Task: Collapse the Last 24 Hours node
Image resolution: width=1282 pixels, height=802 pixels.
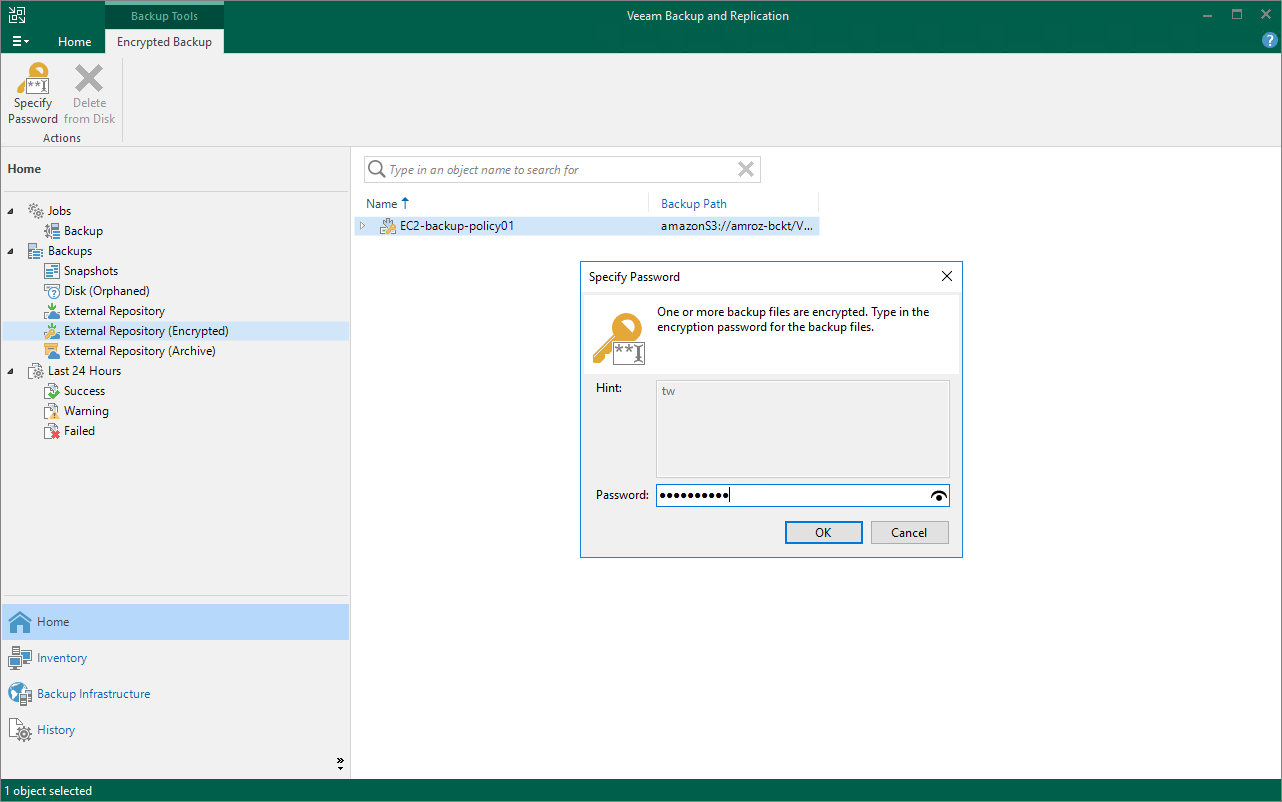Action: (12, 371)
